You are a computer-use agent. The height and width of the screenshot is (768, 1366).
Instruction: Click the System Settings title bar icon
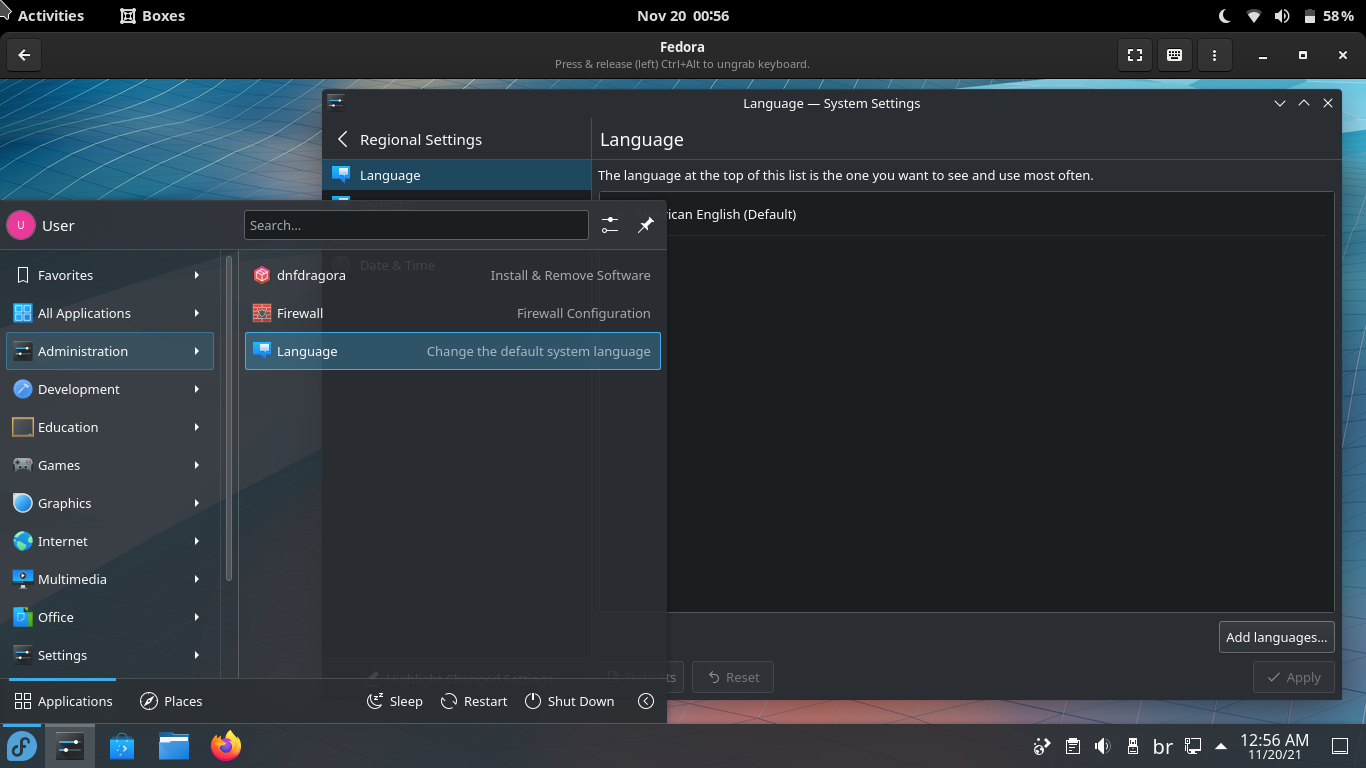pos(336,102)
